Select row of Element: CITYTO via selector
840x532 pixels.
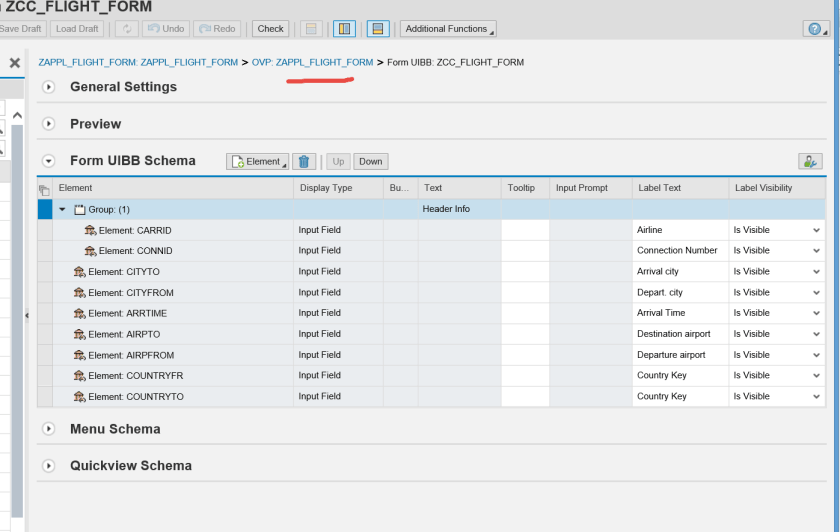click(x=44, y=272)
